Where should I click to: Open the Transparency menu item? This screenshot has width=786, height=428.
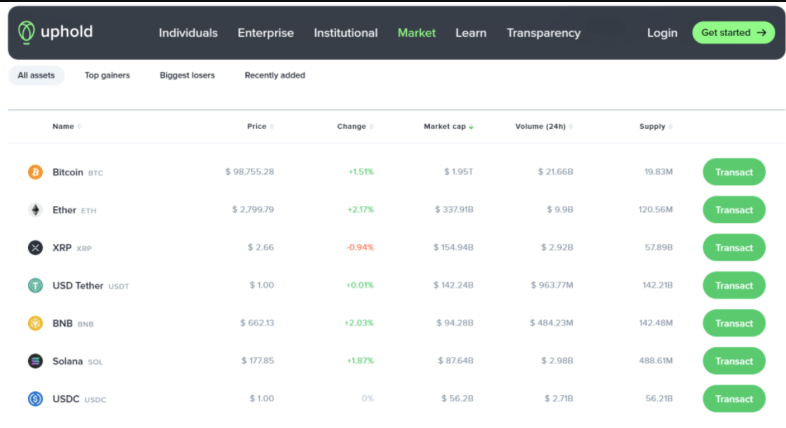coord(543,33)
